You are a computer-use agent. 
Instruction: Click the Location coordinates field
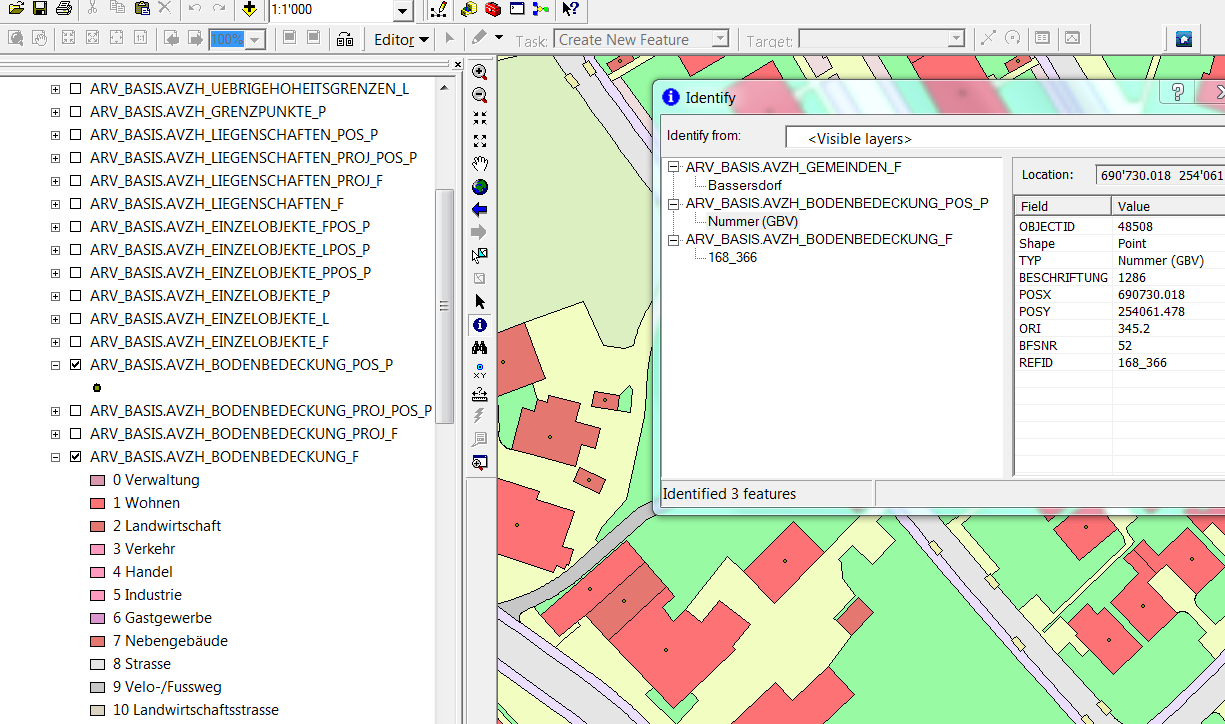pyautogui.click(x=1160, y=175)
